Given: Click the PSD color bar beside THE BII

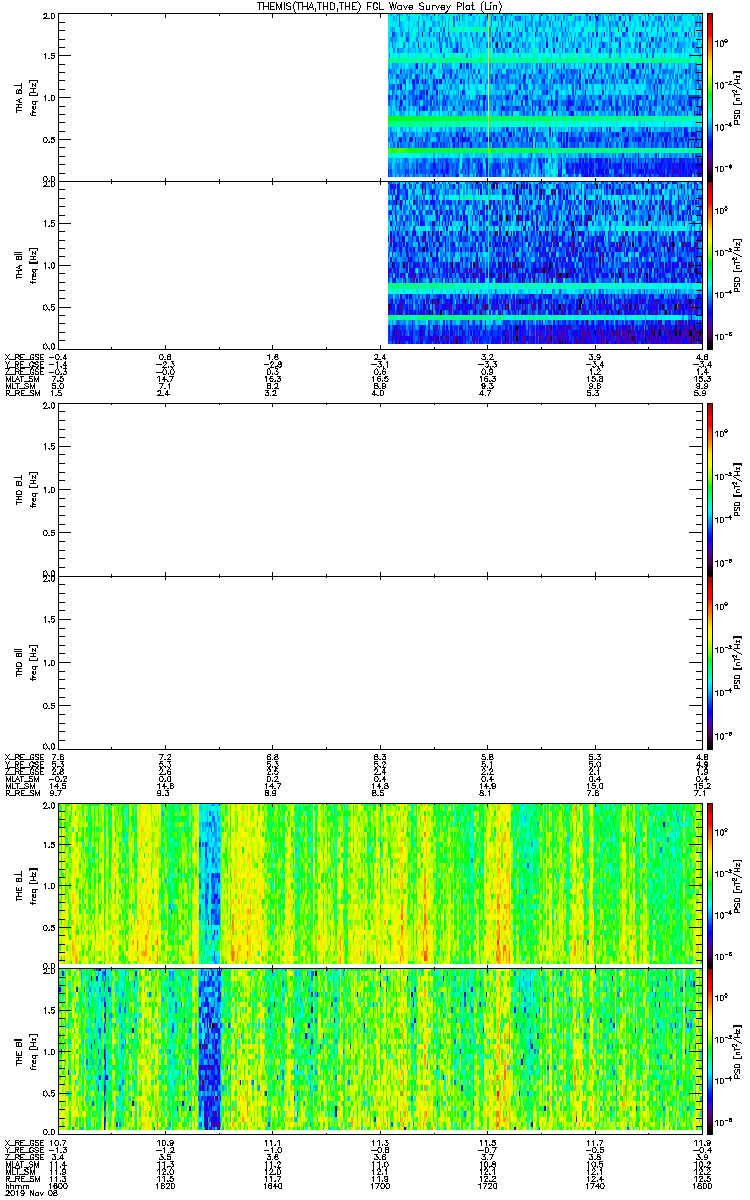Looking at the screenshot, I should (710, 1049).
